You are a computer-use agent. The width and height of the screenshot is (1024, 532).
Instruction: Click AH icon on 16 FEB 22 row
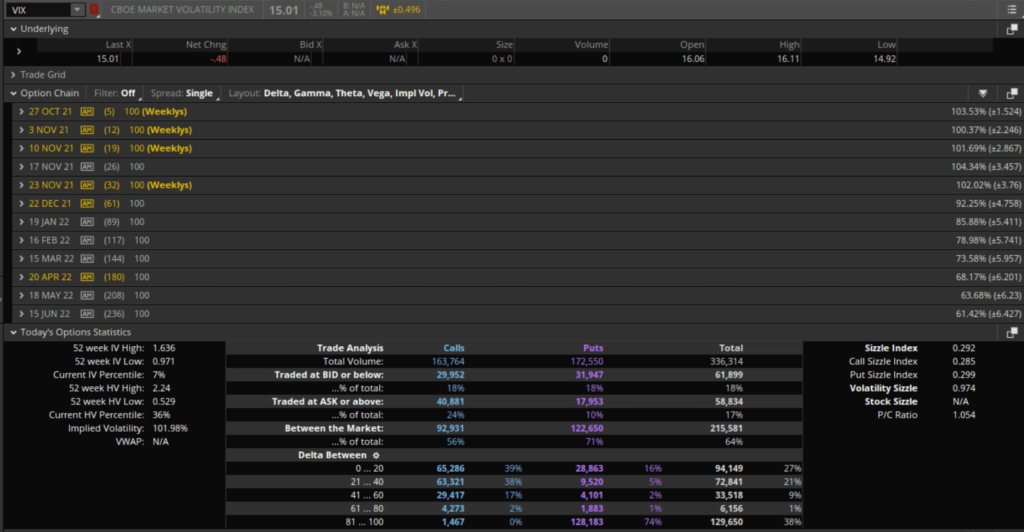click(87, 240)
